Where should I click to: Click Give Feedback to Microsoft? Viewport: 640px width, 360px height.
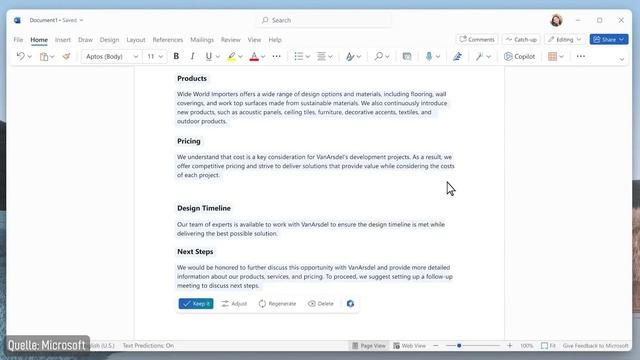(596, 346)
